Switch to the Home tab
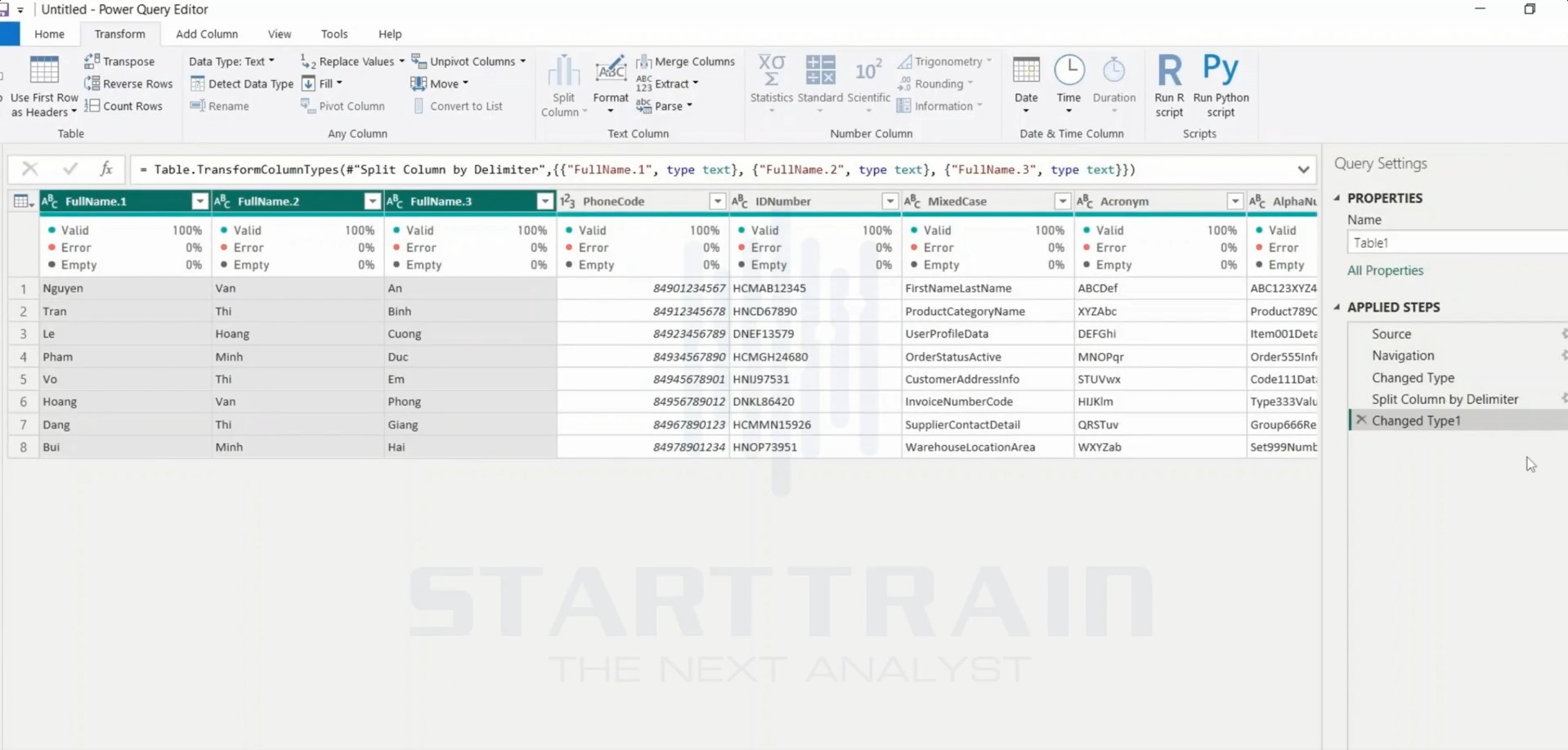This screenshot has width=1568, height=750. [x=49, y=34]
